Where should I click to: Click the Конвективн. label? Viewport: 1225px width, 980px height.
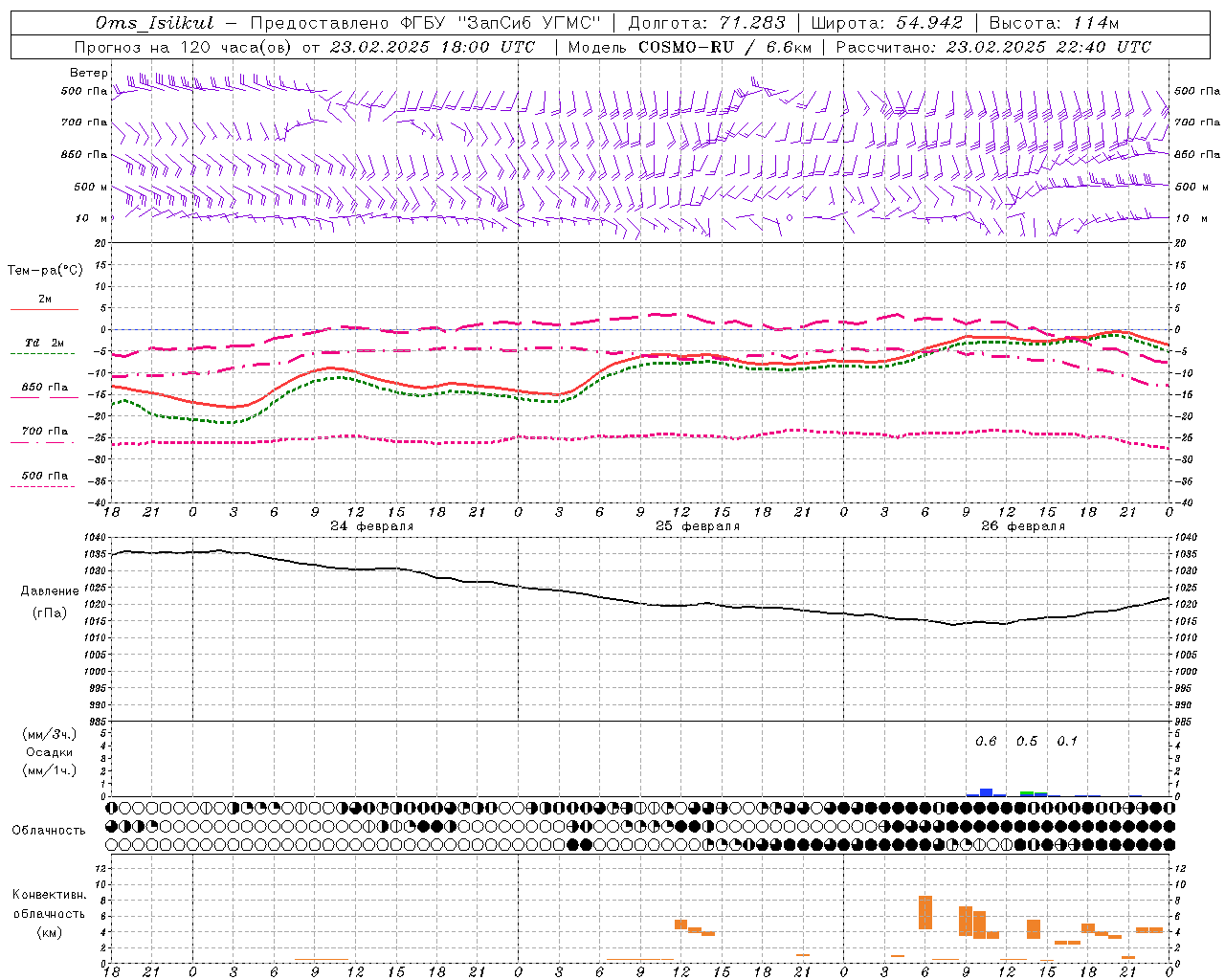[50, 895]
